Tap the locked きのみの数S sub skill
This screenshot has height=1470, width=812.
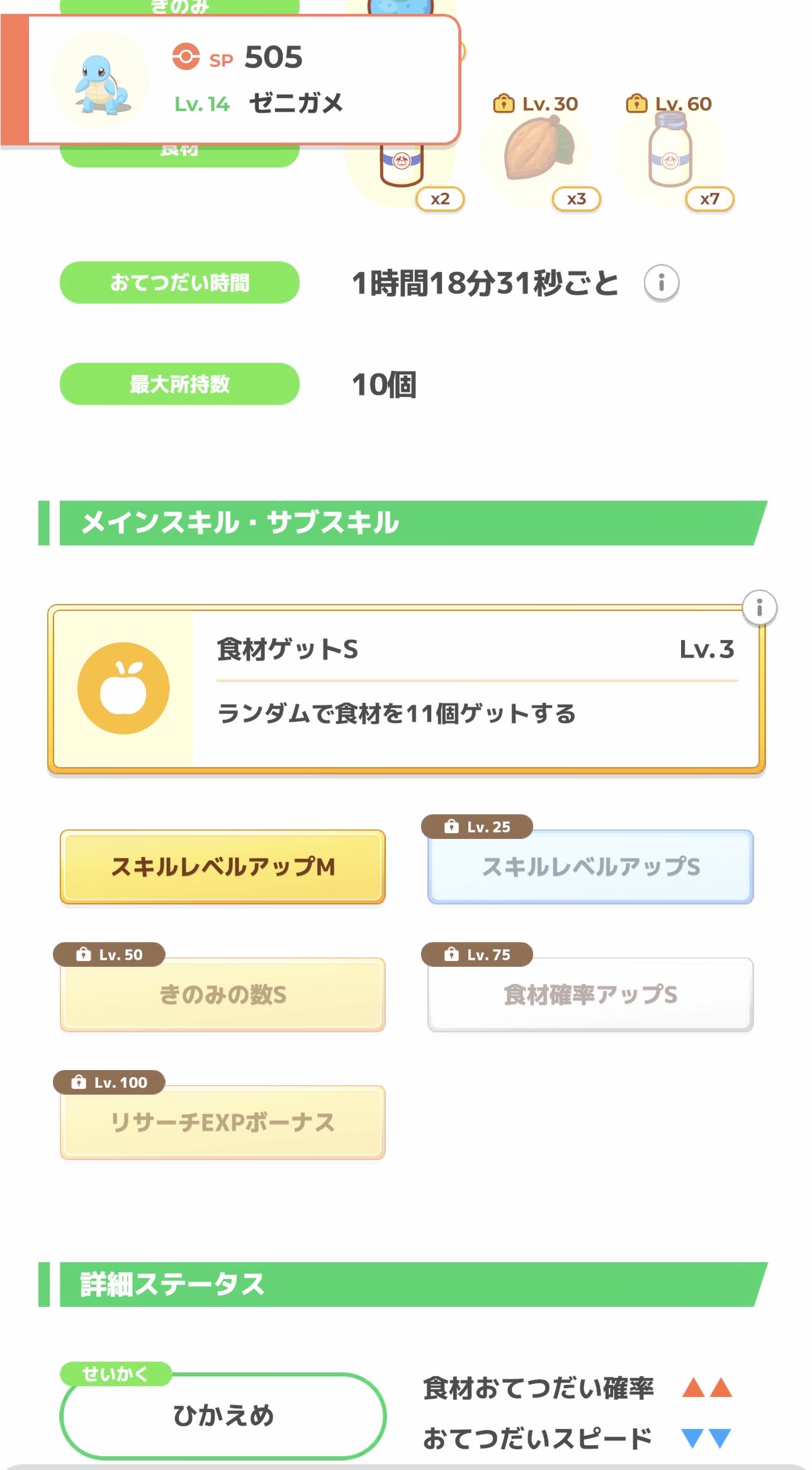pos(223,994)
